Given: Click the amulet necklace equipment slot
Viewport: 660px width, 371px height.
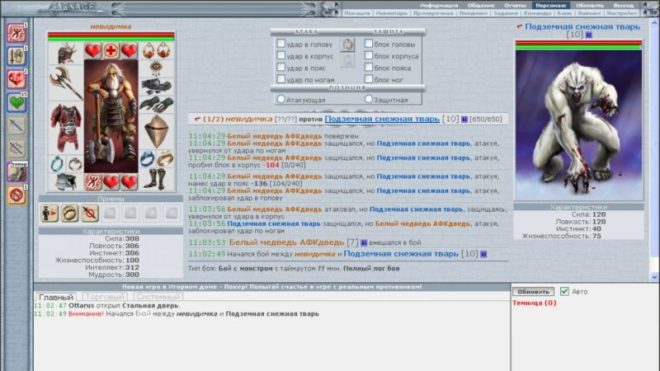Looking at the screenshot, I should pos(157,69).
